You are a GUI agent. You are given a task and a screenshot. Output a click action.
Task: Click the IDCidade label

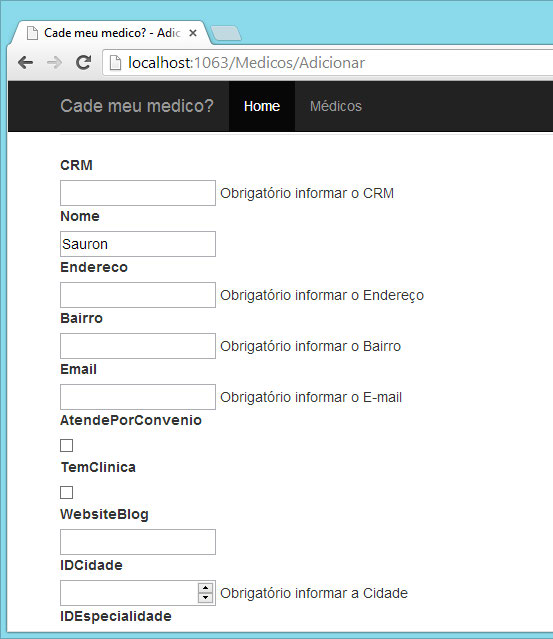(x=91, y=565)
